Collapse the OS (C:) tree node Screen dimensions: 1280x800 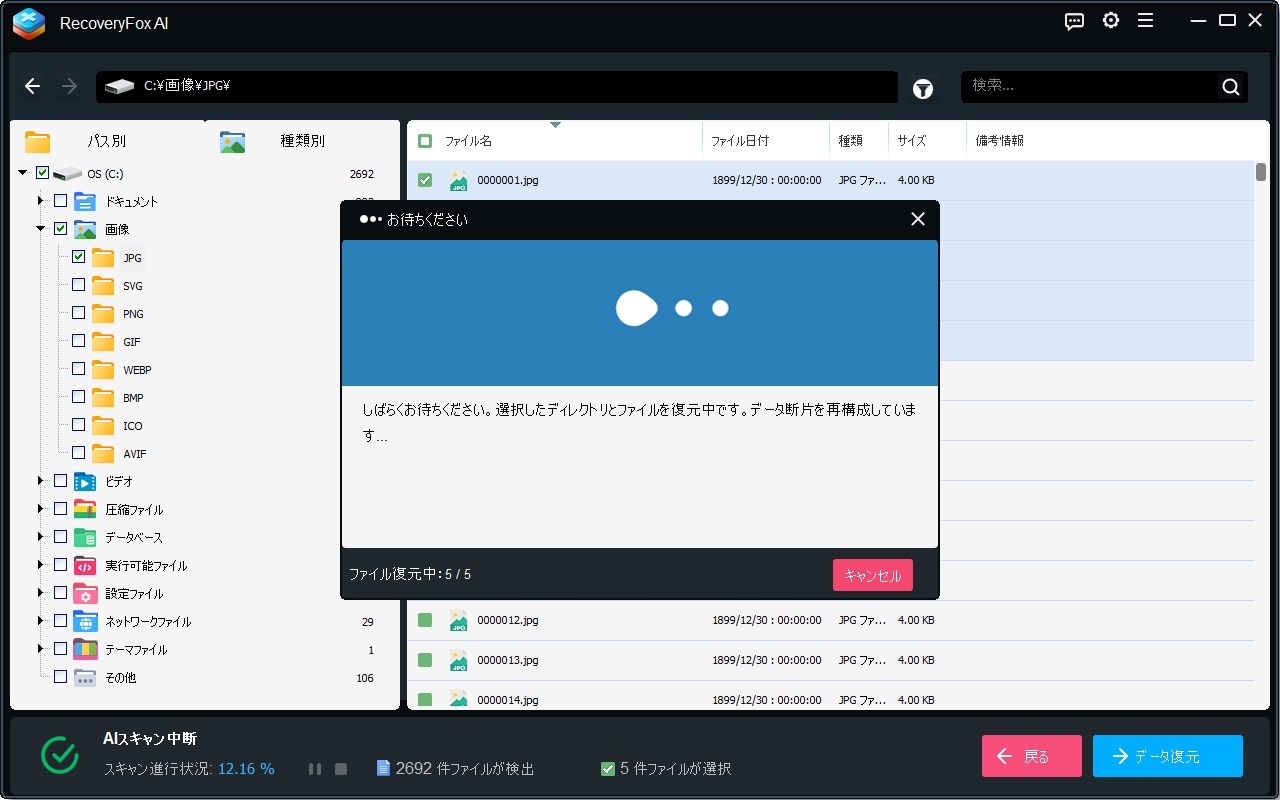point(22,172)
